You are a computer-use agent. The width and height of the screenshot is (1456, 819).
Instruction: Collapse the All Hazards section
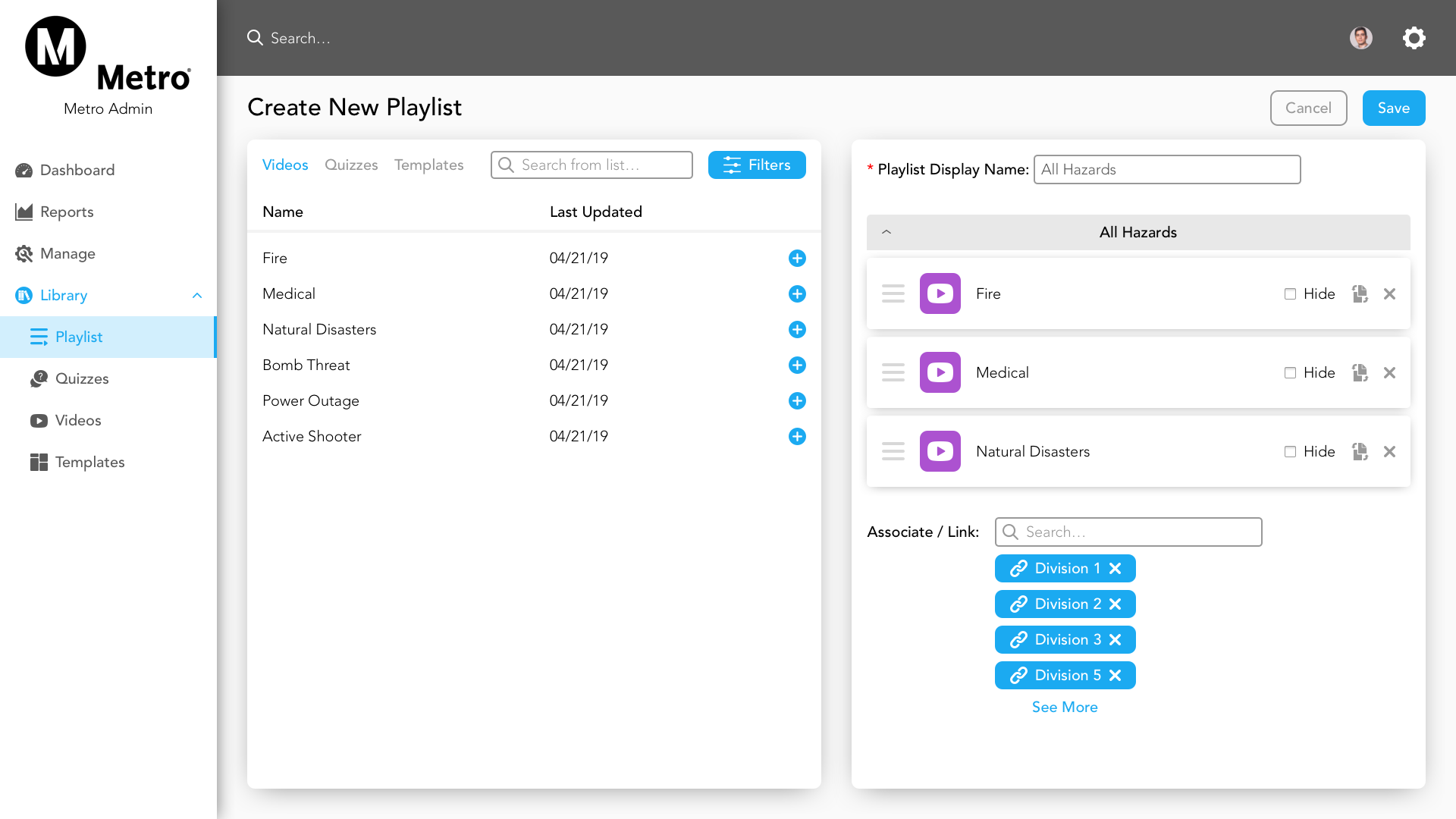coord(886,232)
